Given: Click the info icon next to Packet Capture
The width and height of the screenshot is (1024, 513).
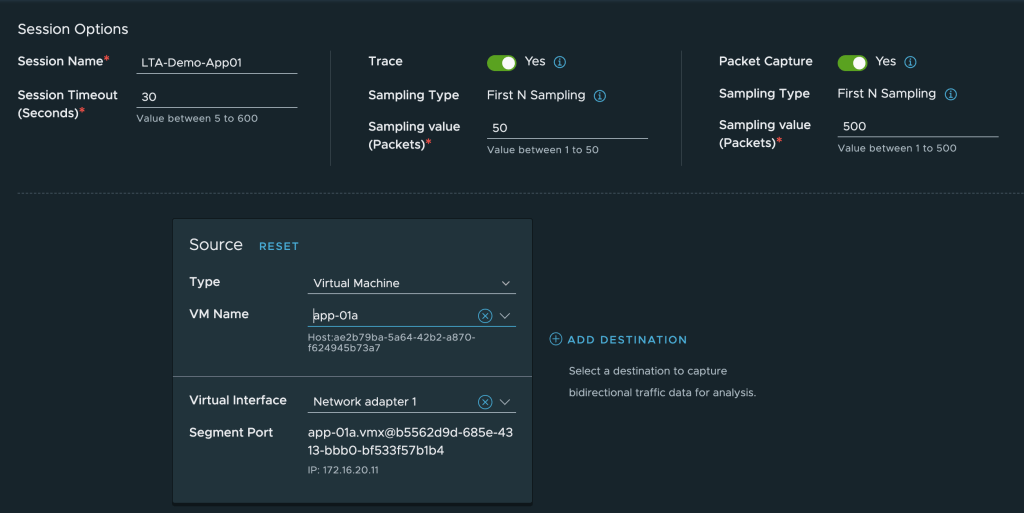Looking at the screenshot, I should (x=910, y=62).
